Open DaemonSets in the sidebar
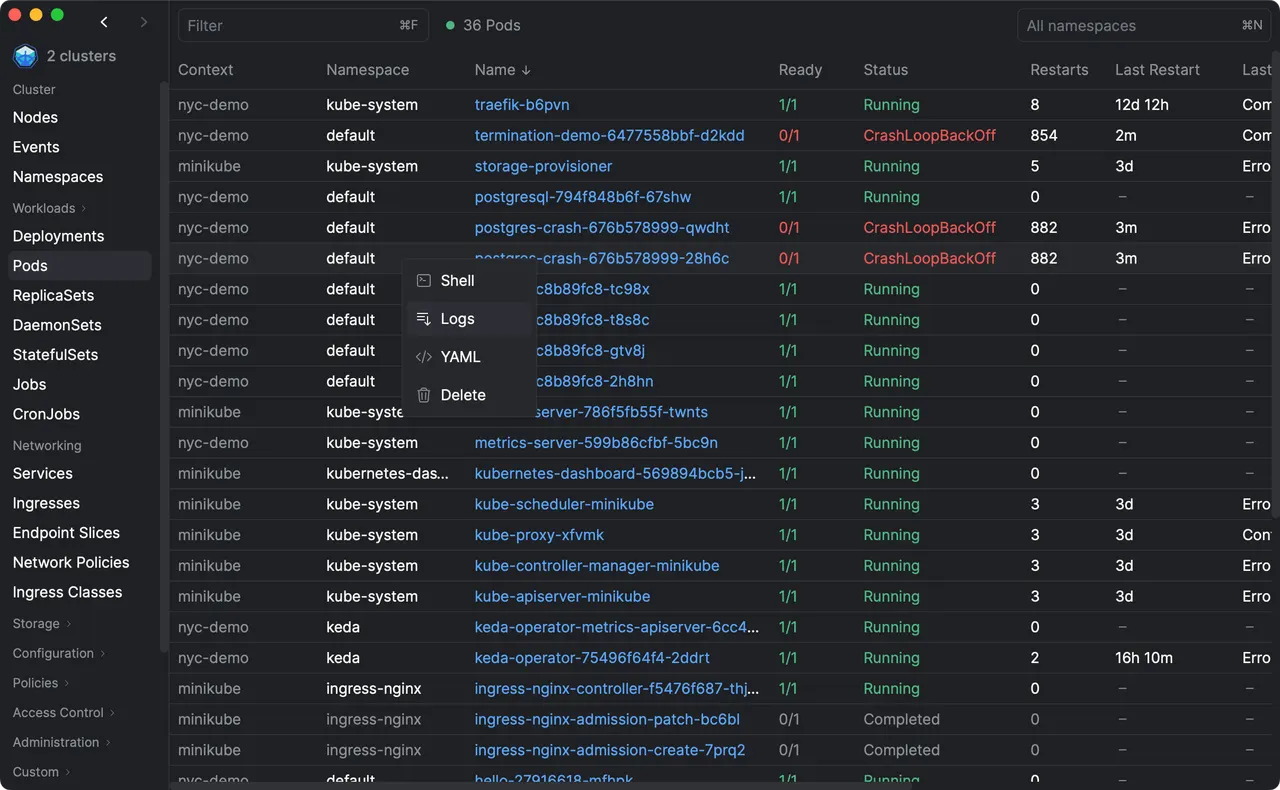Image resolution: width=1280 pixels, height=790 pixels. tap(57, 325)
